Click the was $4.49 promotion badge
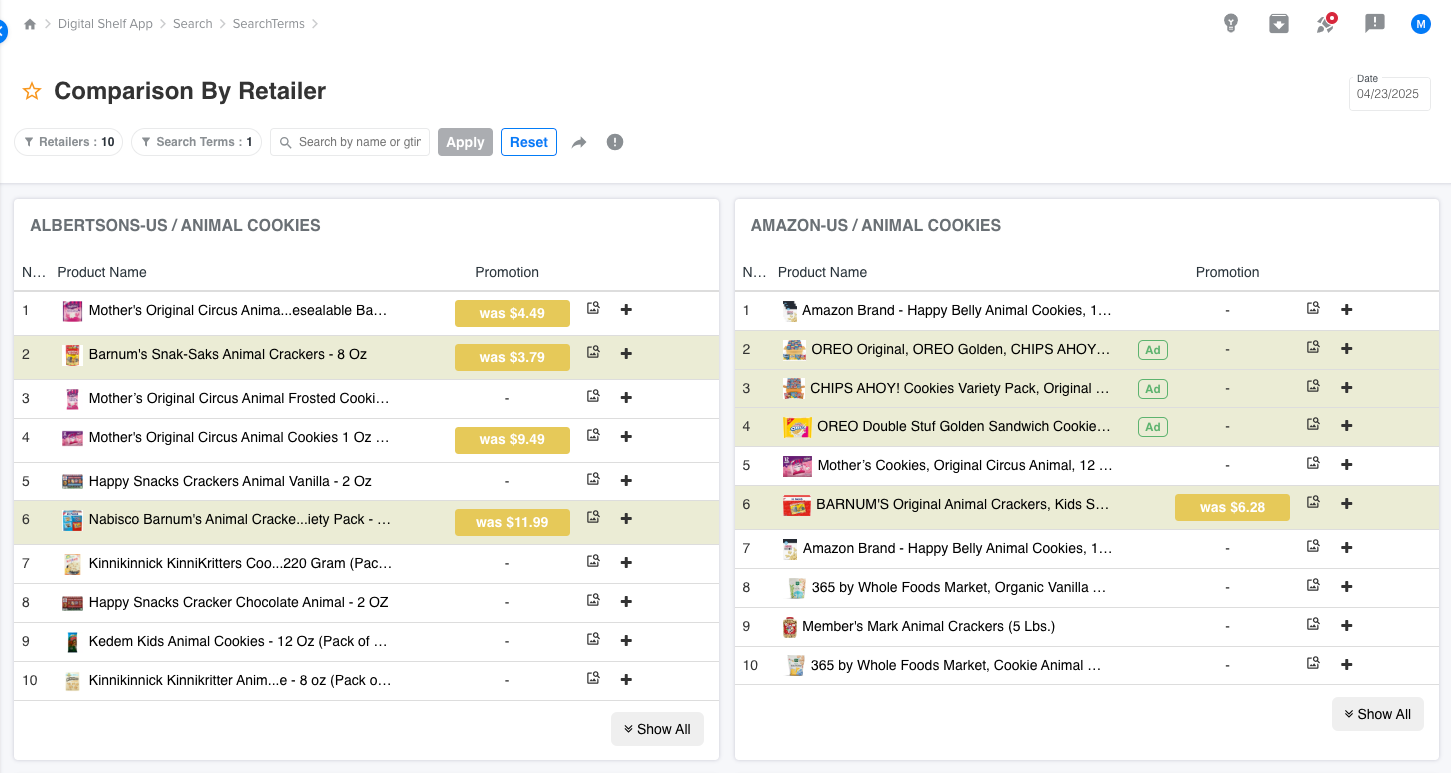This screenshot has height=773, width=1451. [x=512, y=313]
